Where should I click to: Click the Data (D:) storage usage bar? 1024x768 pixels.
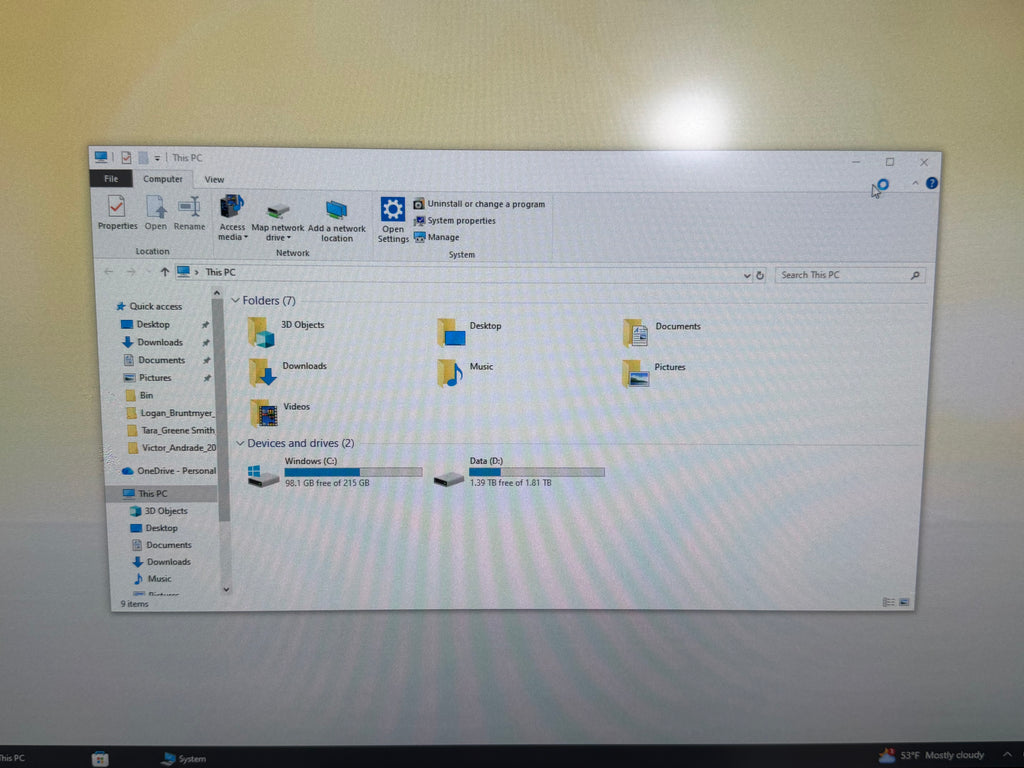tap(537, 472)
